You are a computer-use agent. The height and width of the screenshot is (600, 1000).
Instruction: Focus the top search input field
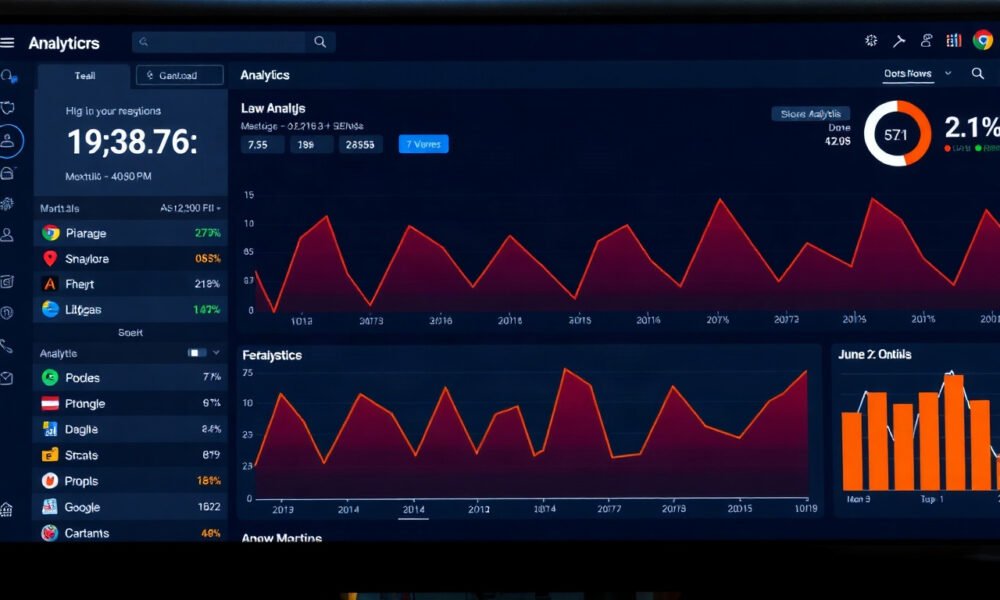219,42
